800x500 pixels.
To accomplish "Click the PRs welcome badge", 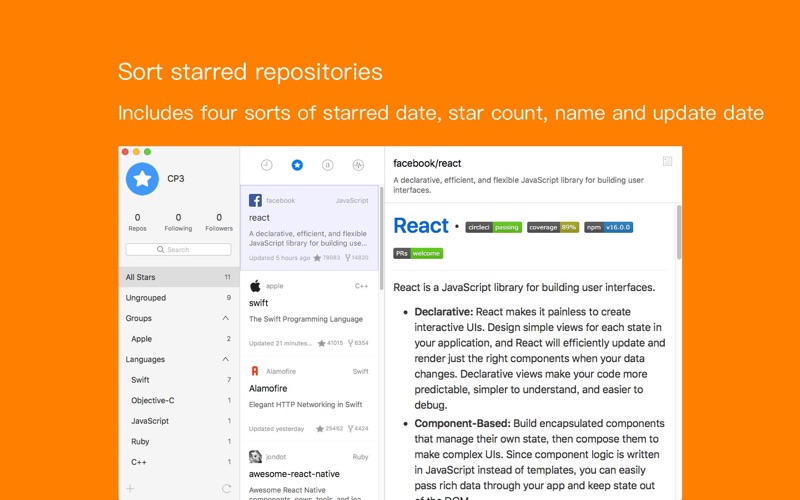I will pos(418,253).
